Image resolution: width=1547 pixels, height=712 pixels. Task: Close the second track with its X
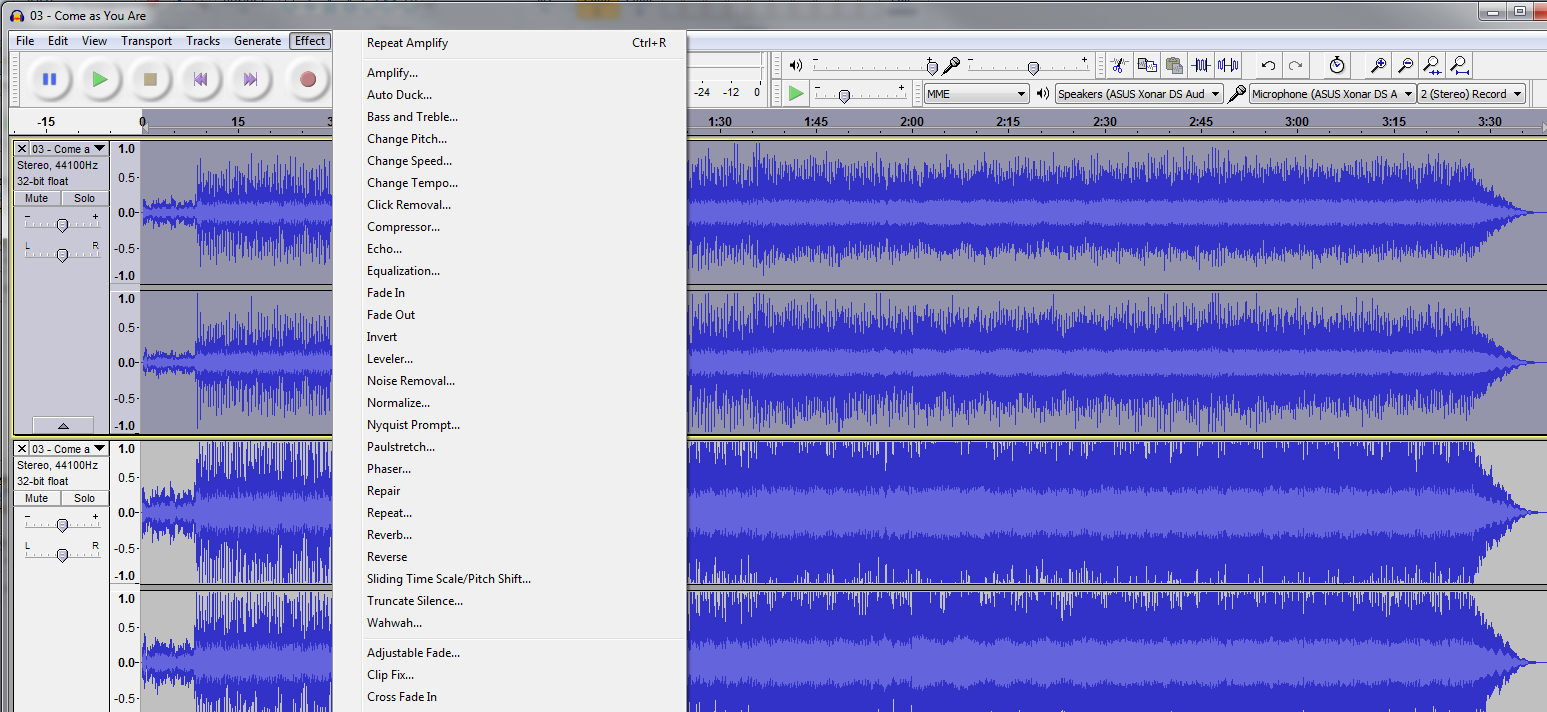click(x=22, y=449)
